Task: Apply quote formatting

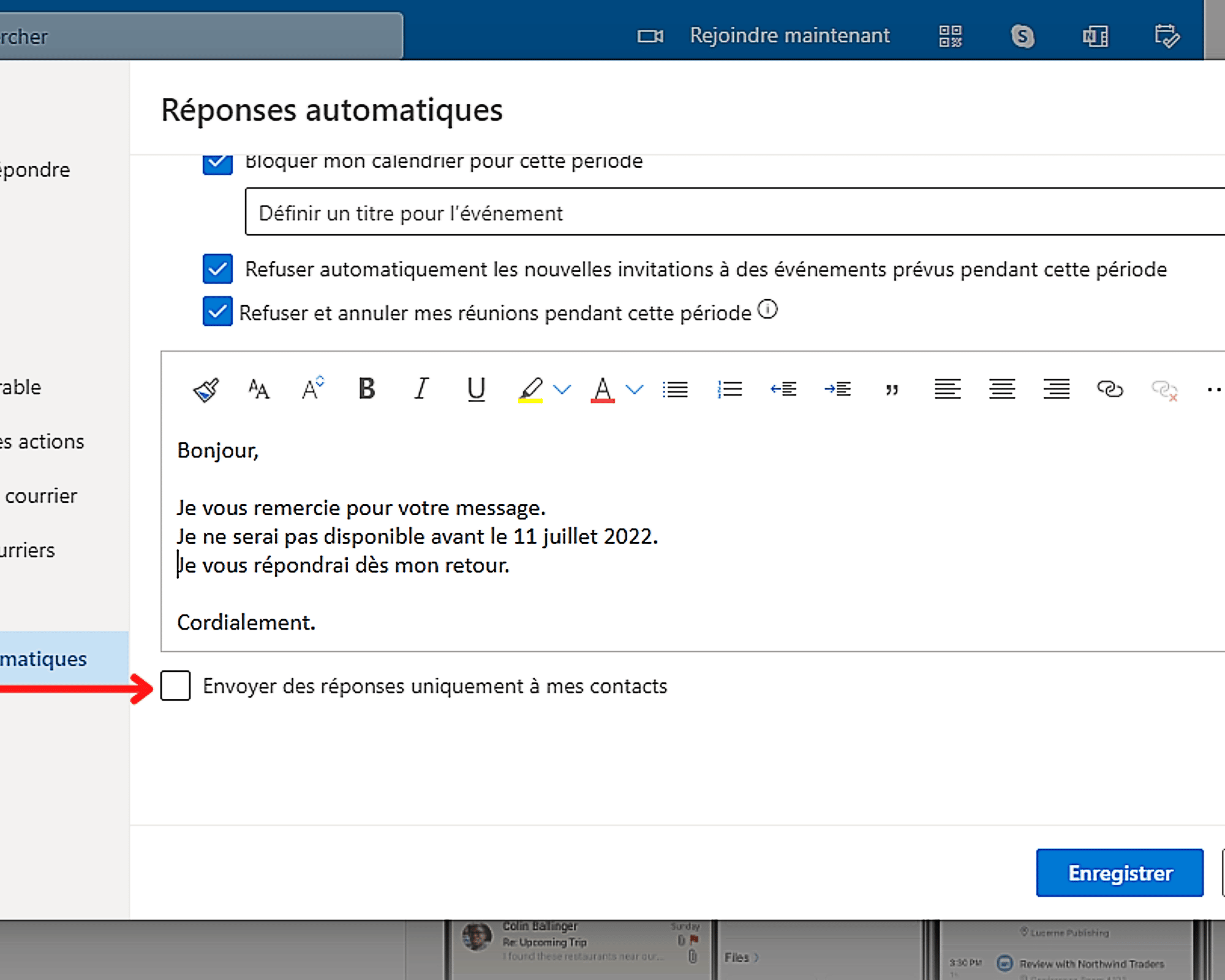Action: click(x=892, y=390)
